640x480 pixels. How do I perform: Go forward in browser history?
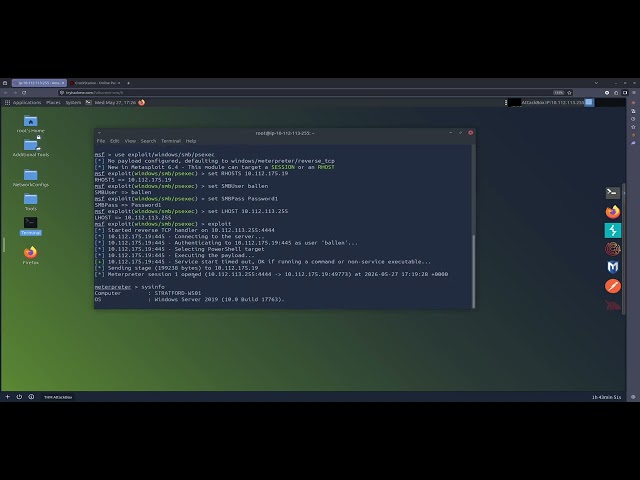(15, 93)
